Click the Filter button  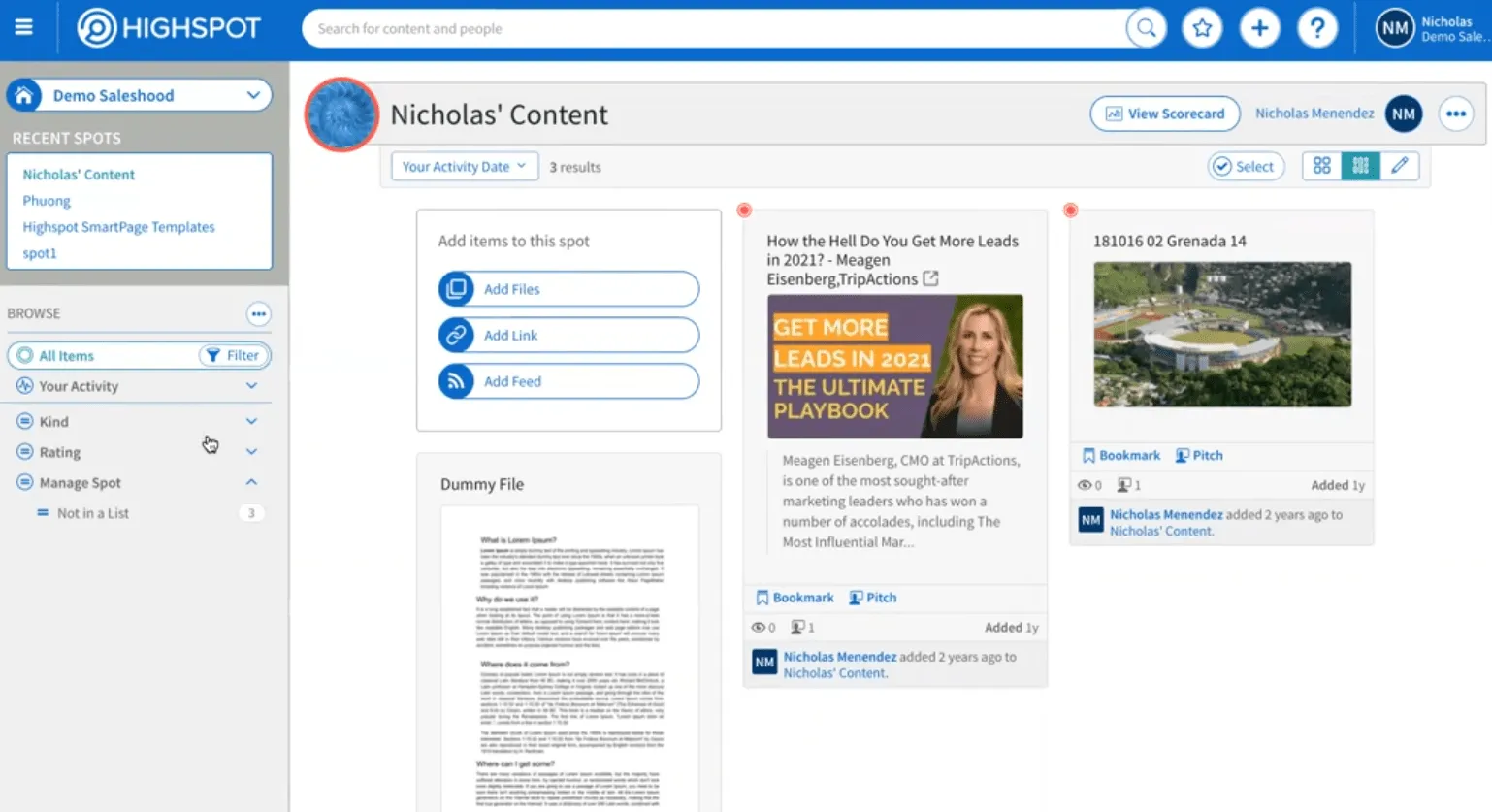tap(233, 355)
